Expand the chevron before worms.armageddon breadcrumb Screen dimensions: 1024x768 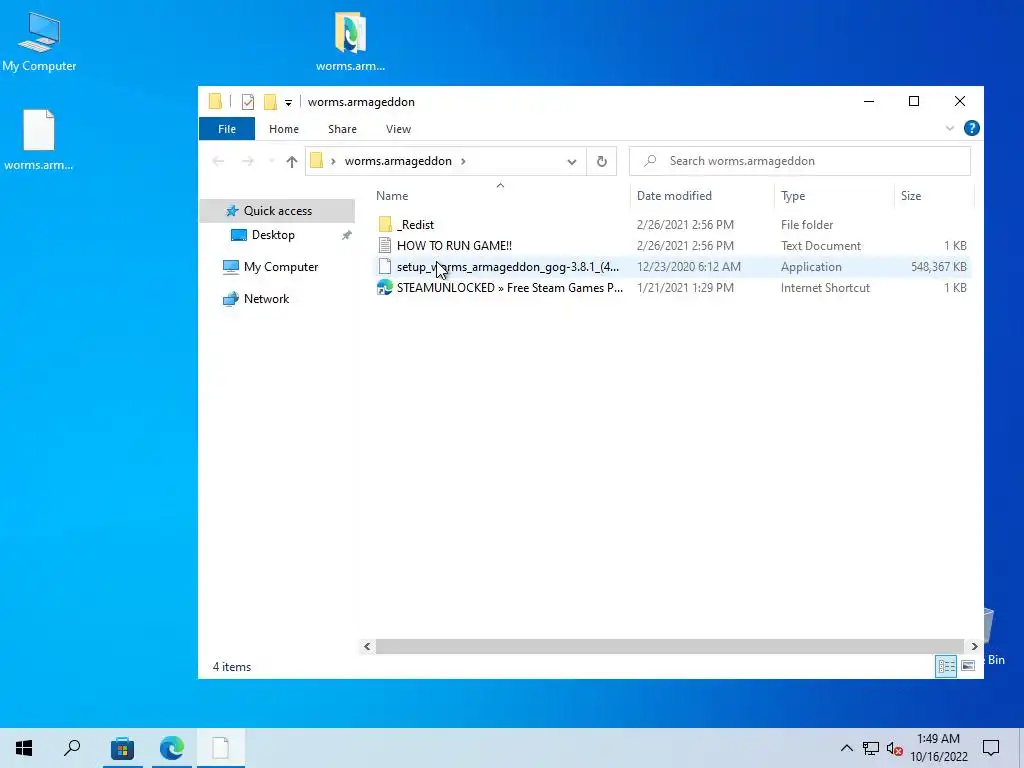[x=333, y=161]
